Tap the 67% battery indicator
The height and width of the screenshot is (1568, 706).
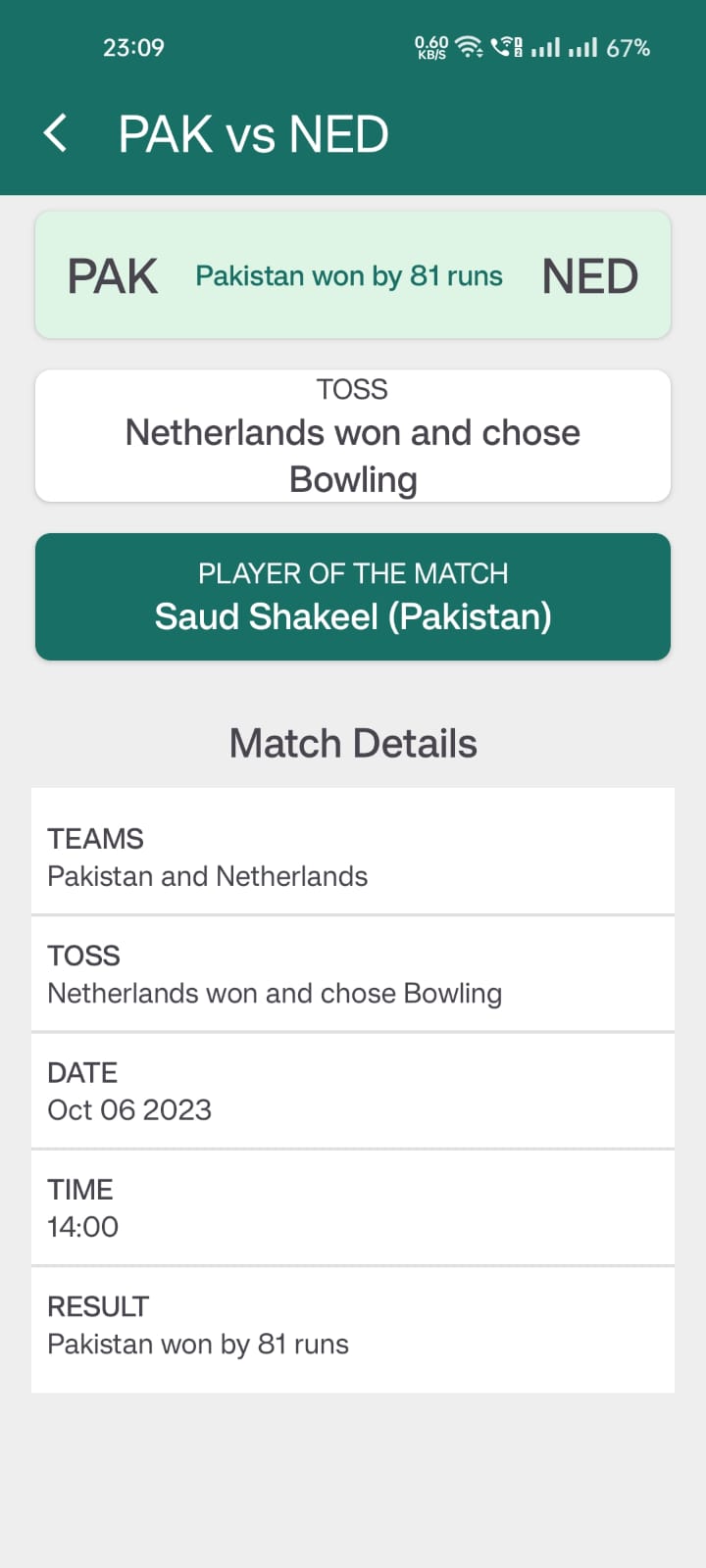pos(628,46)
